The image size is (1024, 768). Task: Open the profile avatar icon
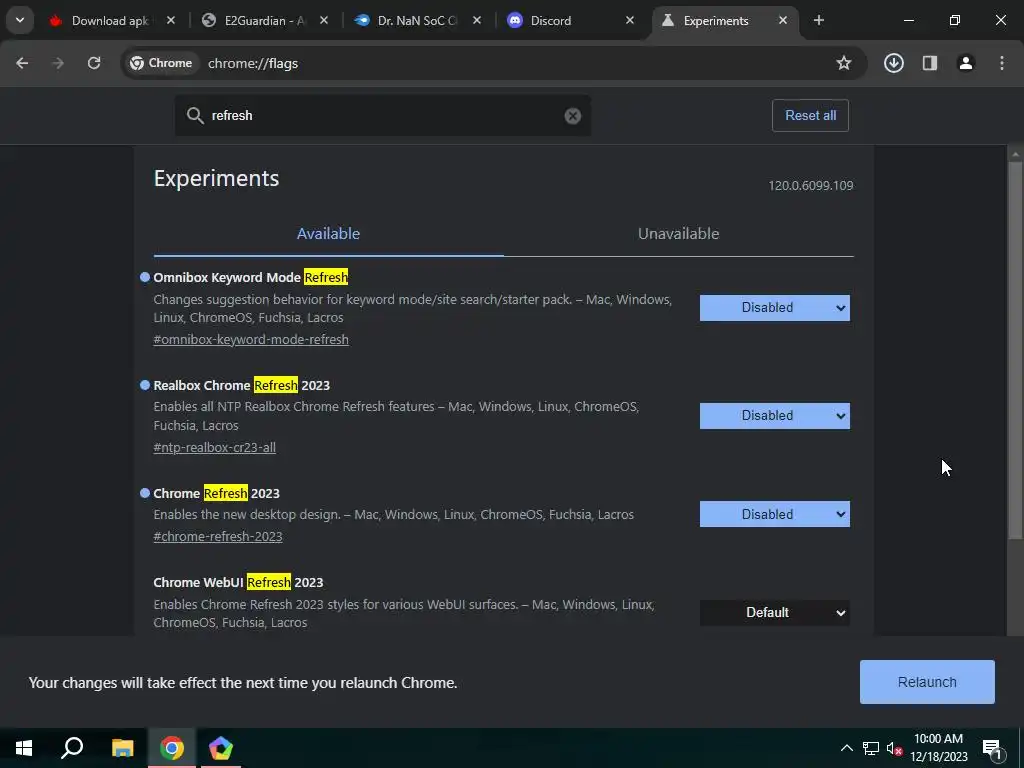(x=966, y=63)
